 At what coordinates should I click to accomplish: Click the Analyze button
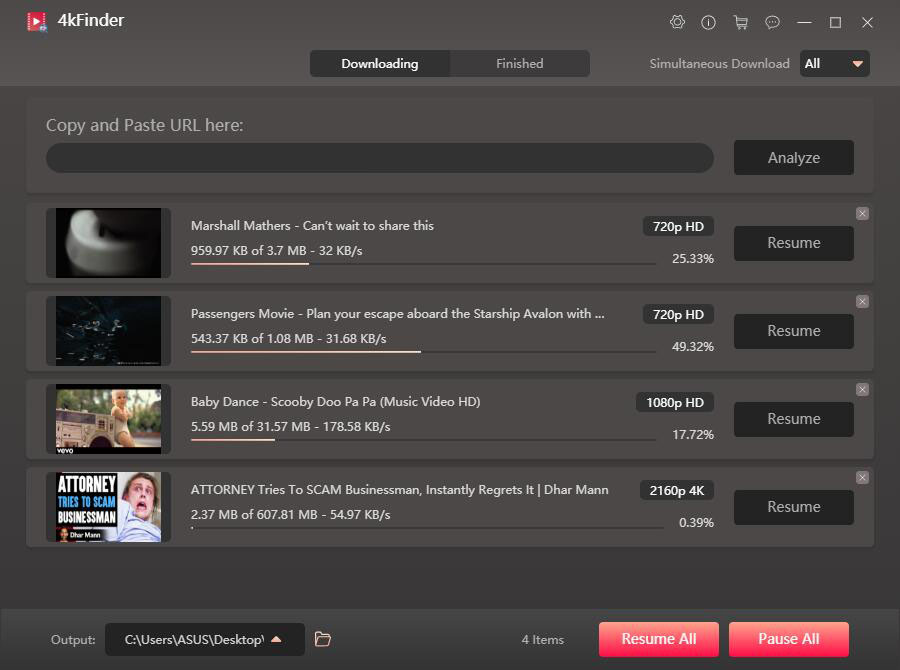point(793,157)
